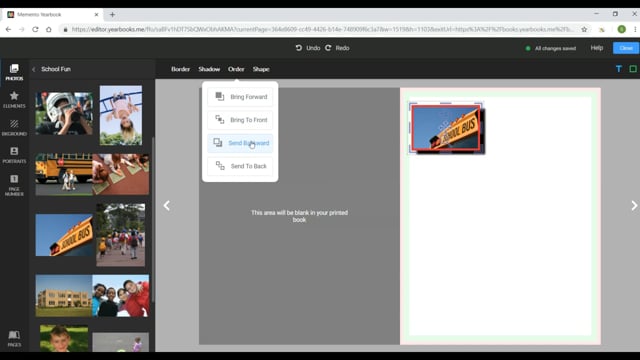Select the school bus image on page

tap(446, 128)
